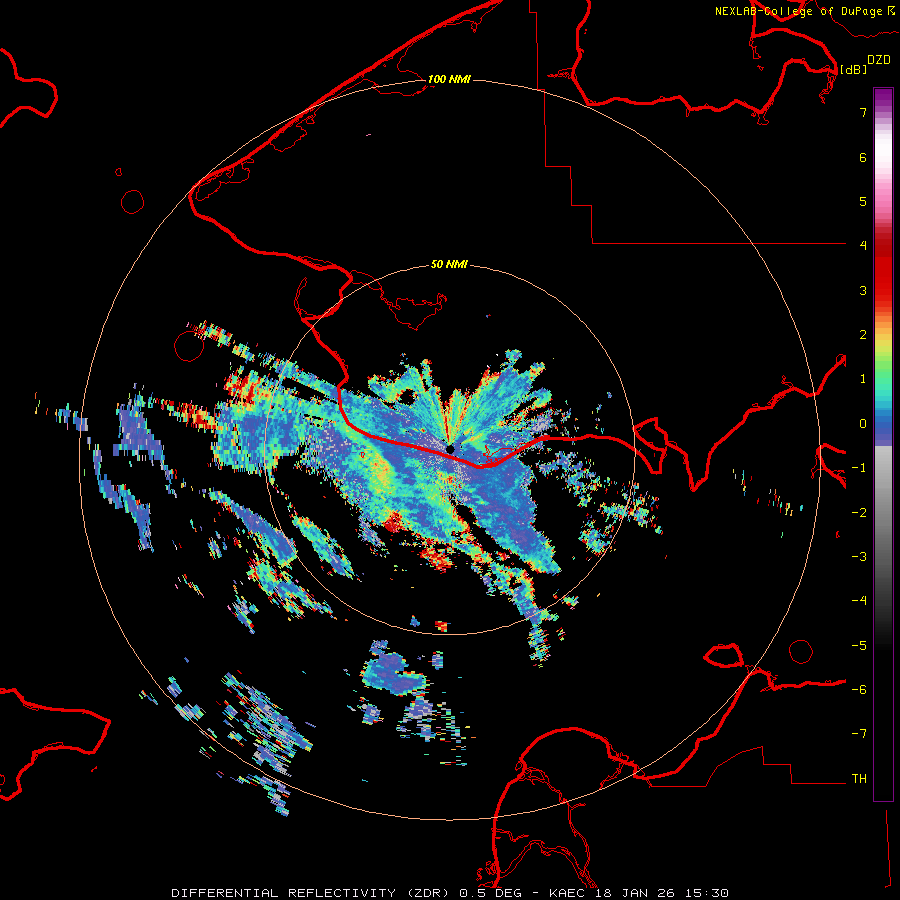Click the "2" value on color scale
This screenshot has width=900, height=900.
863,335
